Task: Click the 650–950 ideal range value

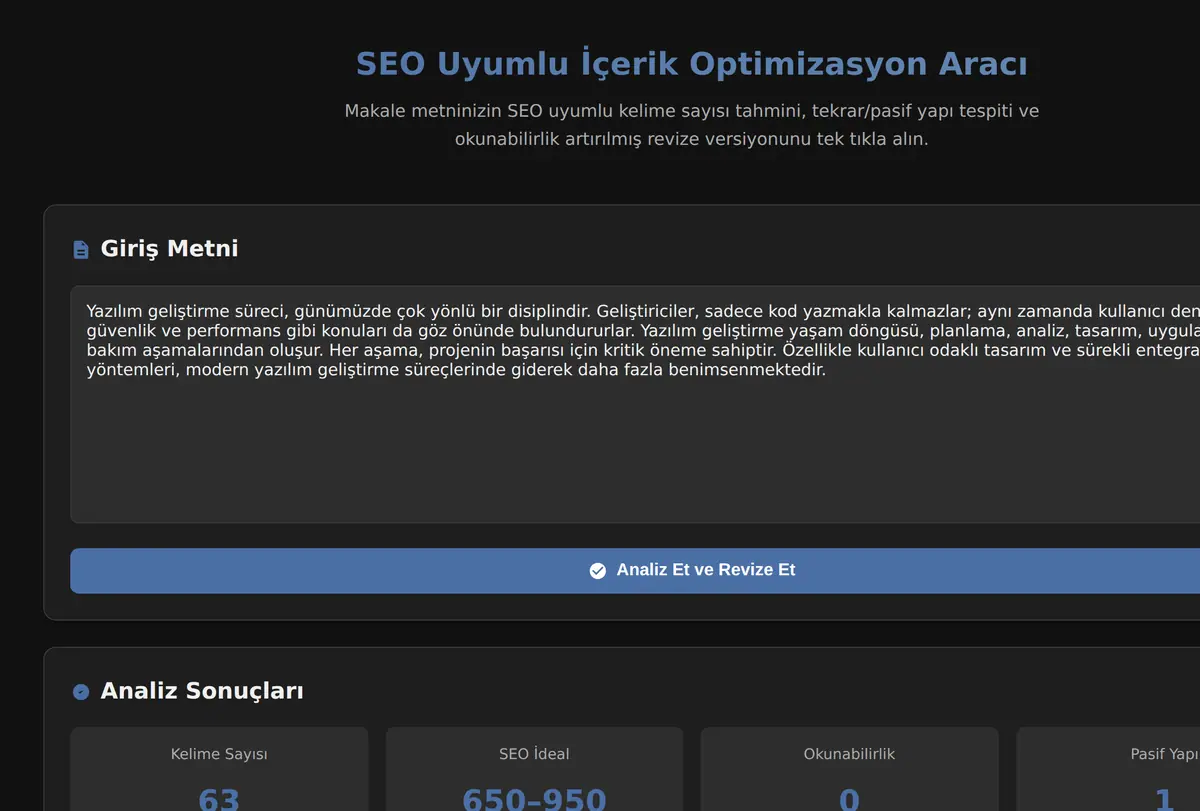Action: coord(534,800)
